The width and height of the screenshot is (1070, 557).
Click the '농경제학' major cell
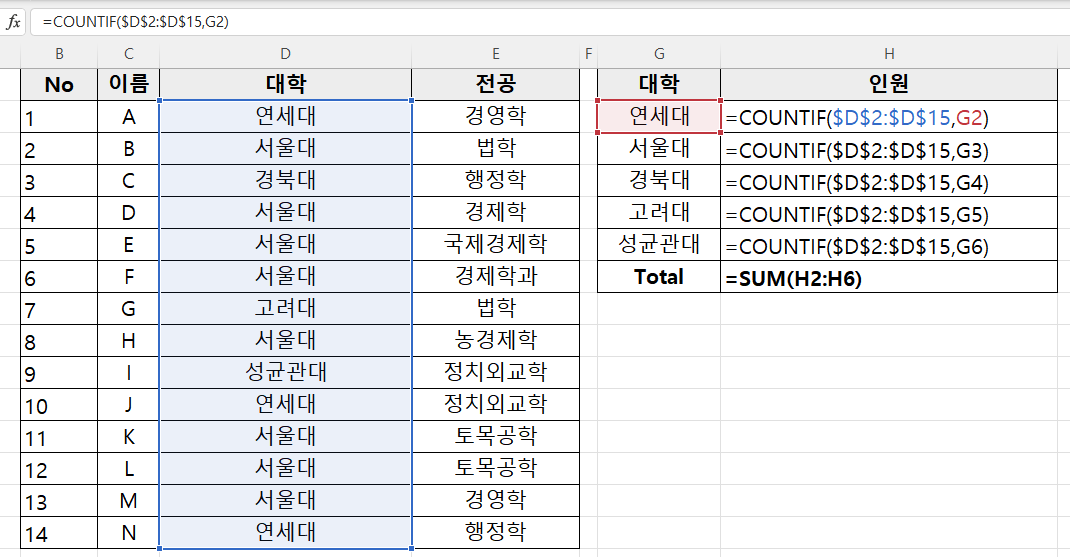pyautogui.click(x=495, y=341)
